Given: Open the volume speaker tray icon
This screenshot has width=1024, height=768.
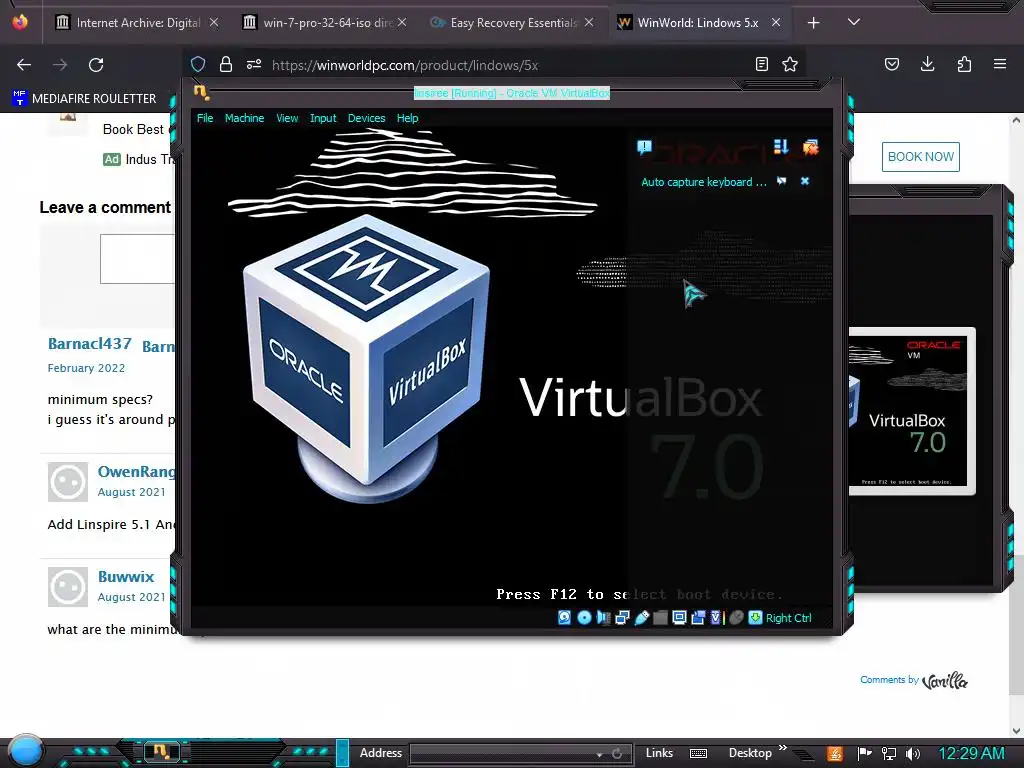Looking at the screenshot, I should (913, 754).
